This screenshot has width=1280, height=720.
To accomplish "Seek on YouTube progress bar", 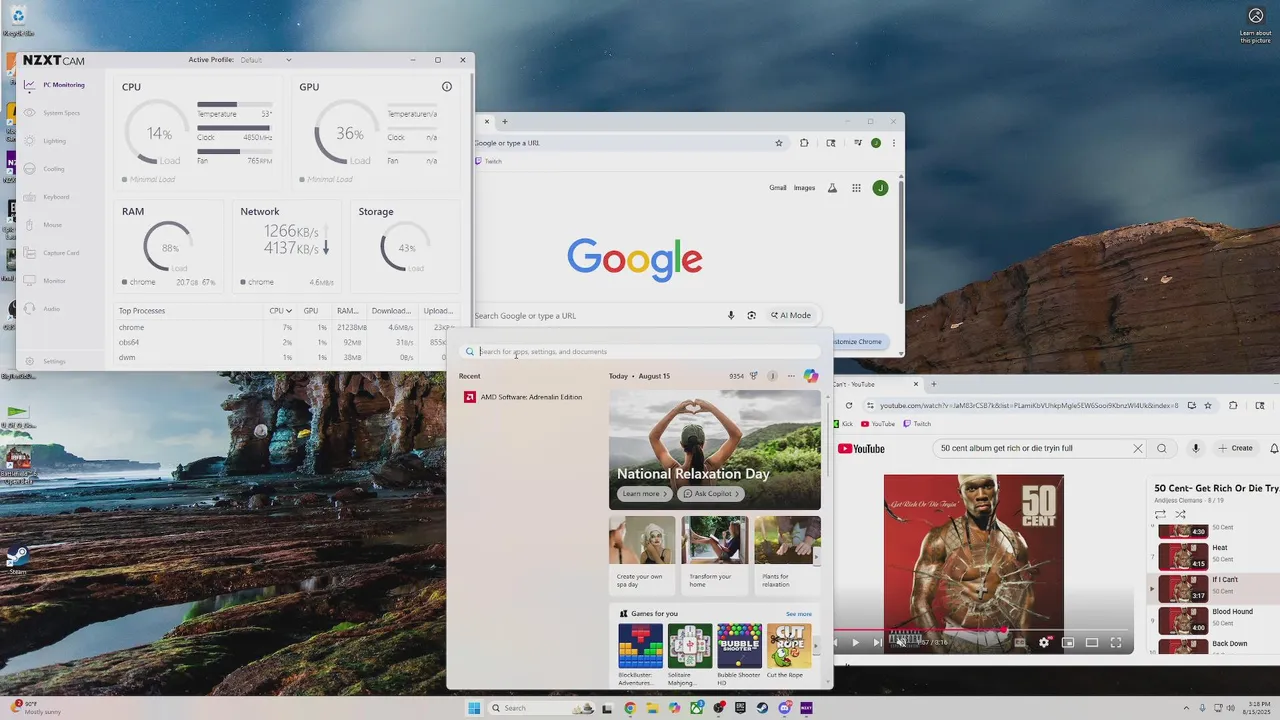I will [x=981, y=630].
